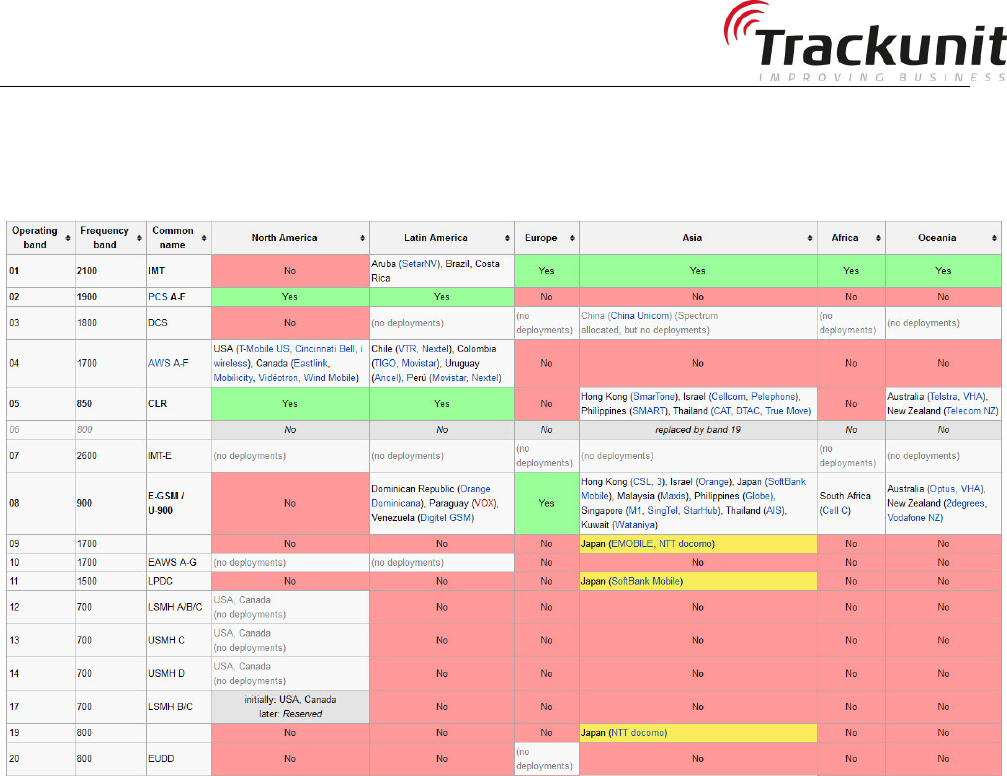
Task: Open the SetarNV link under Aruba
Action: coord(419,263)
